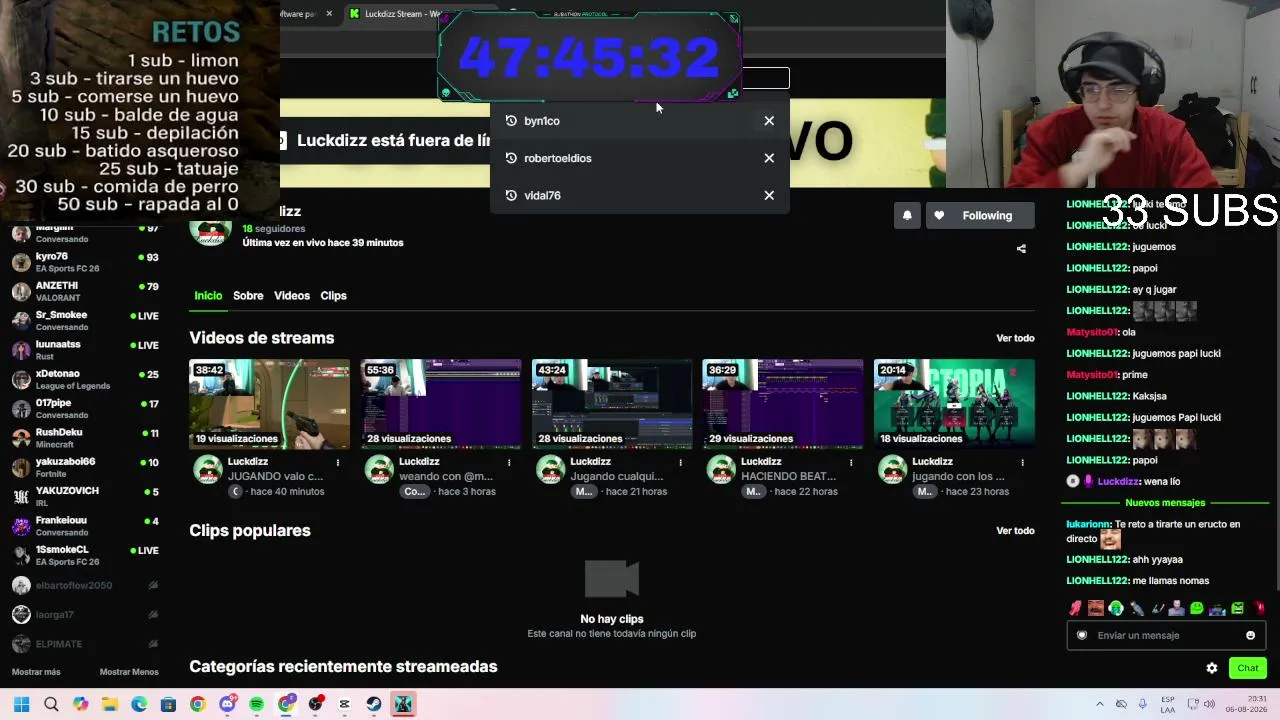Open Frankeiouu channel in sidebar

coord(85,526)
